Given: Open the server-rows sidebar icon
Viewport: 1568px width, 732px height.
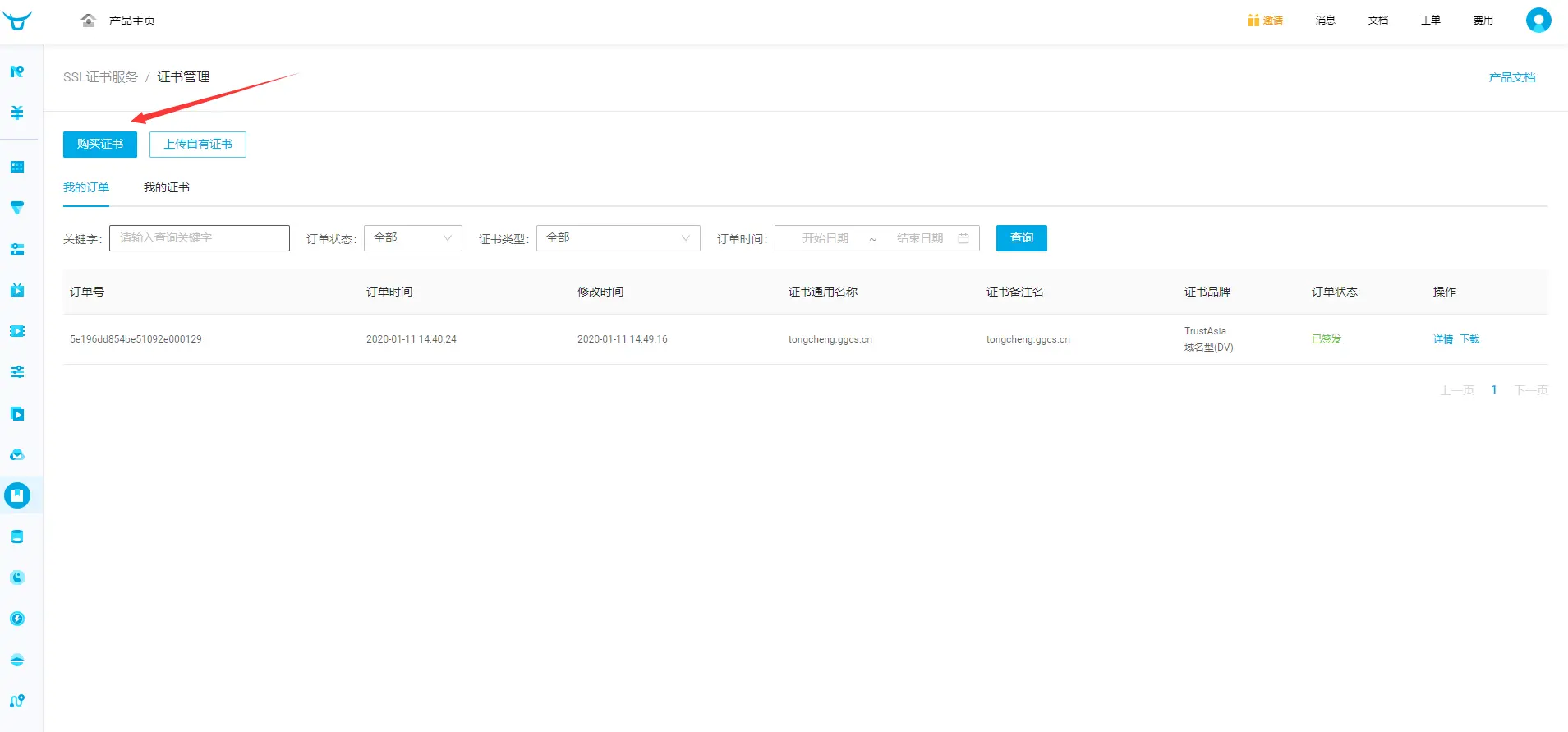Looking at the screenshot, I should tap(17, 249).
